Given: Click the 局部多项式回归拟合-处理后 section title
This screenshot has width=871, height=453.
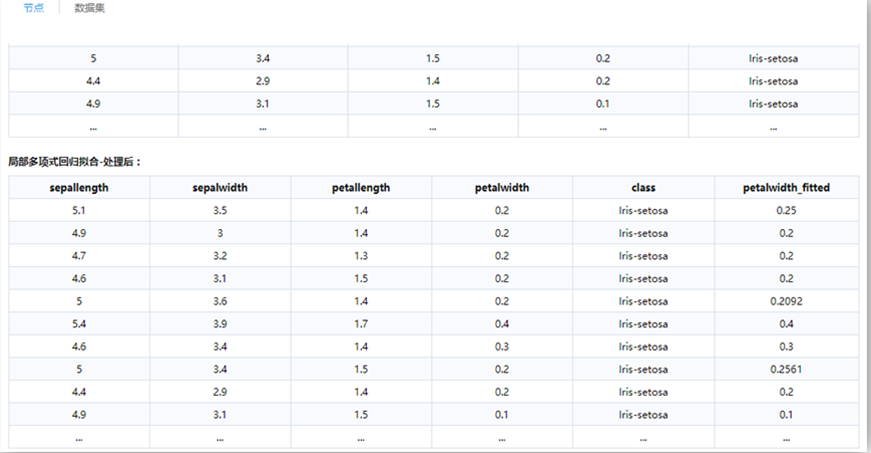Looking at the screenshot, I should [76, 161].
